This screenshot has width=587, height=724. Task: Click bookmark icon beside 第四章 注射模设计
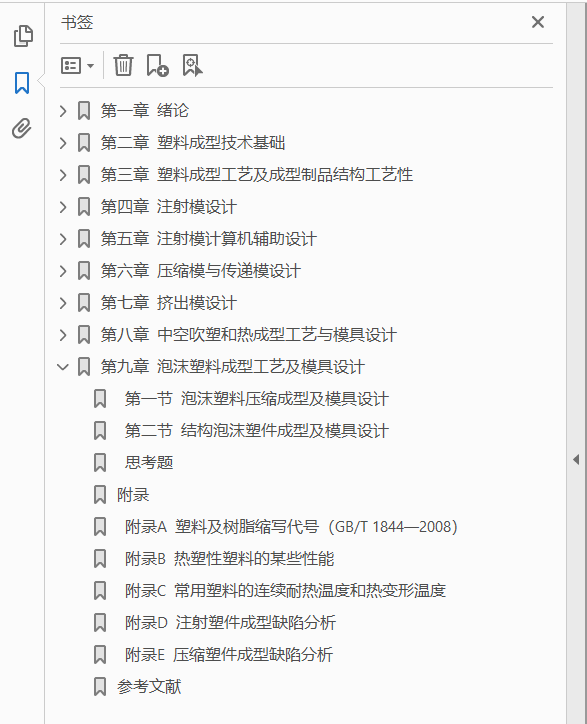coord(84,207)
